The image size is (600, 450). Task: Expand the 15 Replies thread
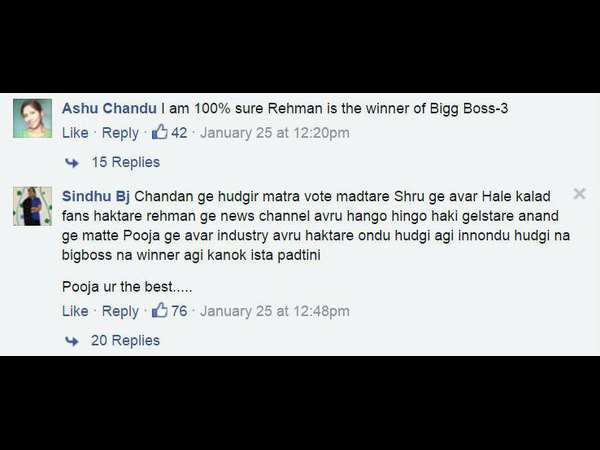pyautogui.click(x=126, y=162)
